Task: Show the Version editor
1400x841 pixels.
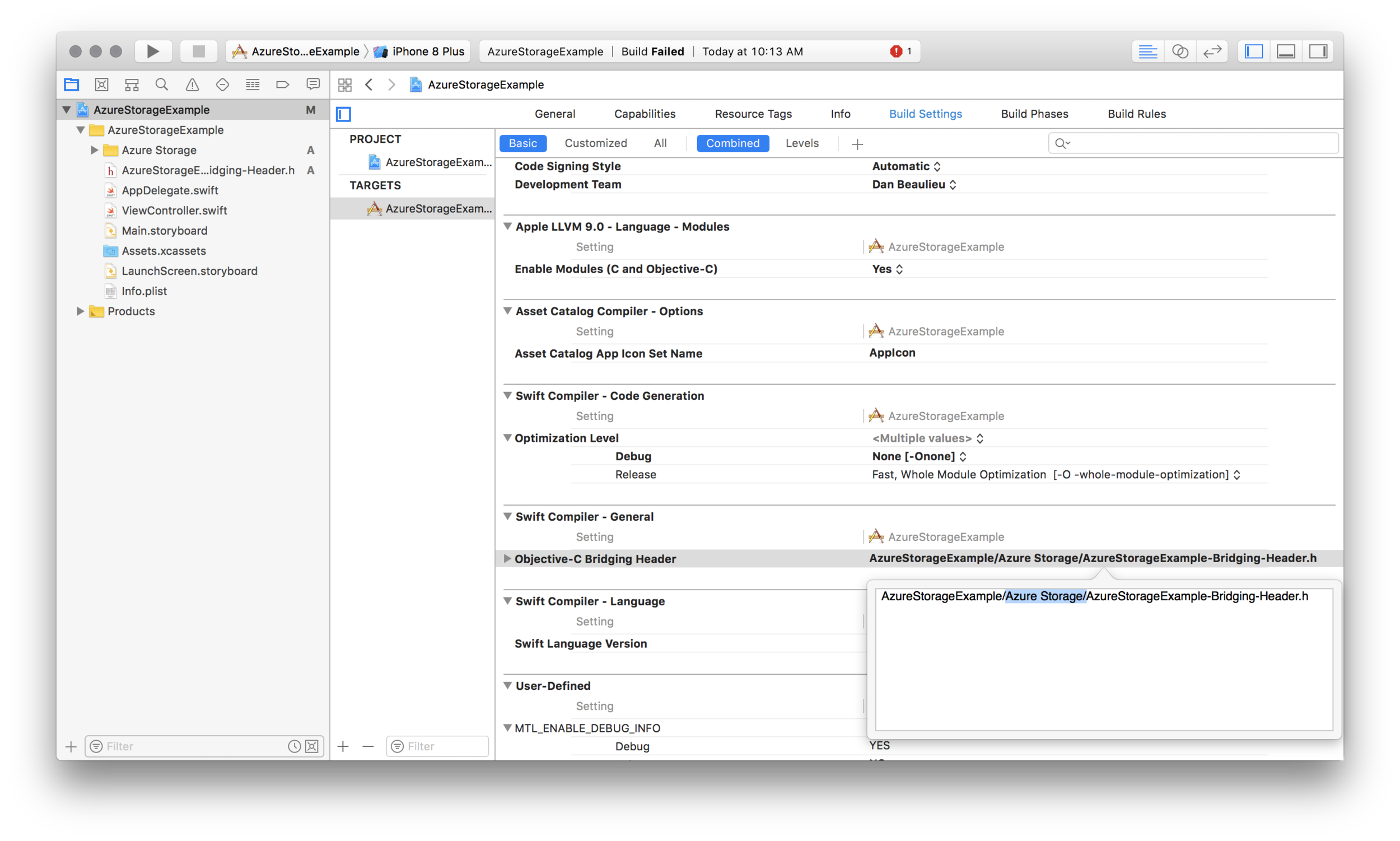Action: tap(1212, 51)
